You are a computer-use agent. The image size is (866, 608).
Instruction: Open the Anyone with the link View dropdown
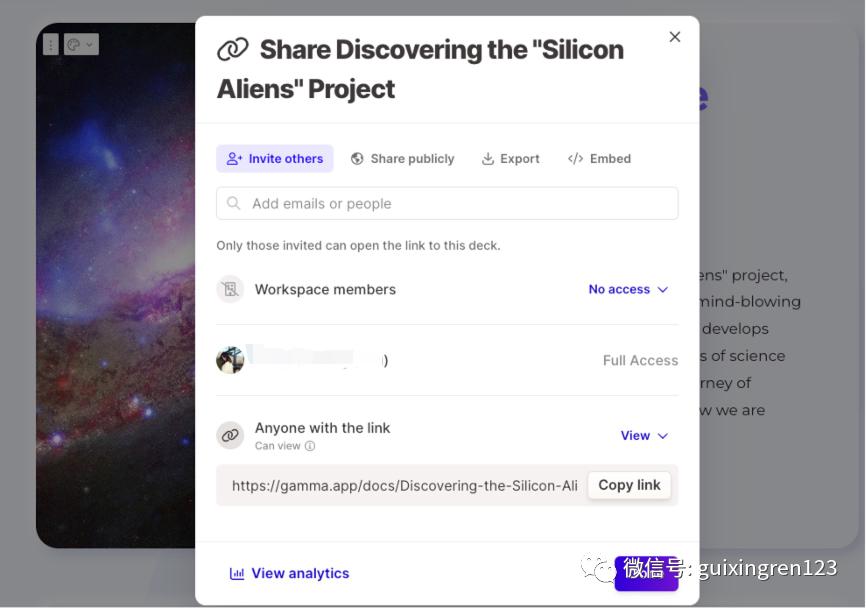point(644,436)
